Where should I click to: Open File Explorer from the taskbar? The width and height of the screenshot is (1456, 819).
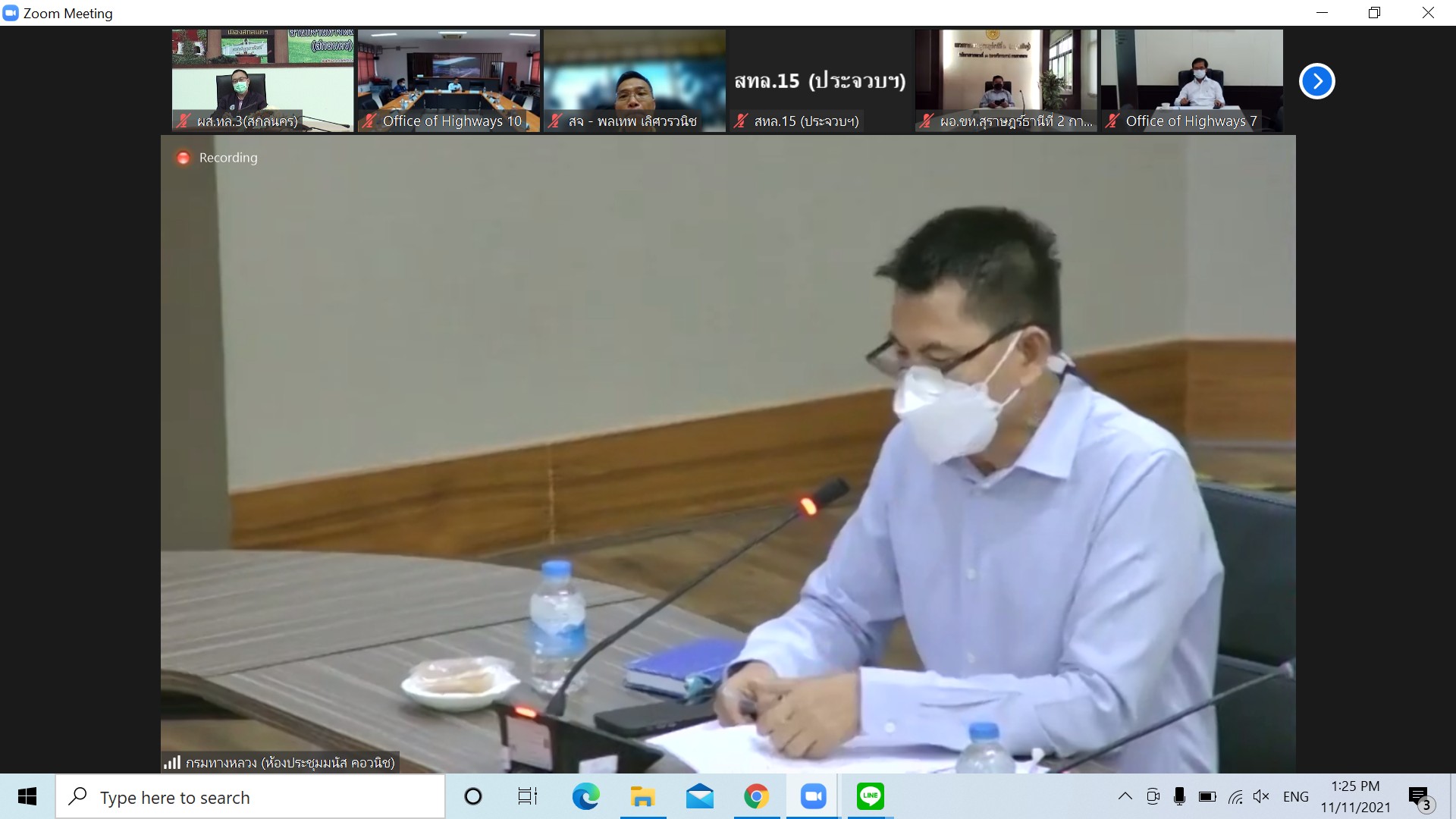point(642,796)
